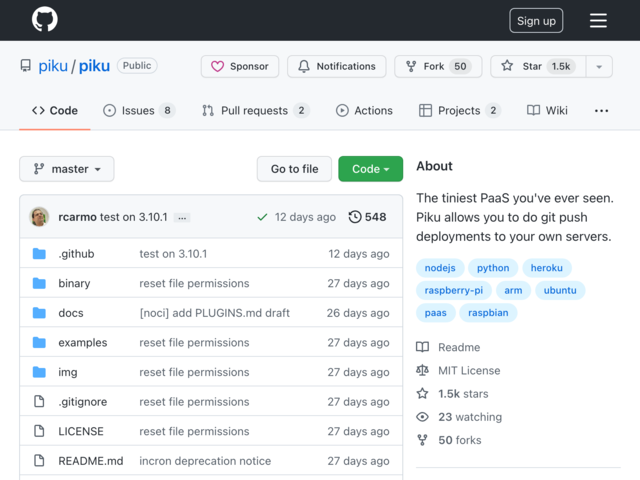
Task: Open the .github folder
Action: pyautogui.click(x=76, y=254)
